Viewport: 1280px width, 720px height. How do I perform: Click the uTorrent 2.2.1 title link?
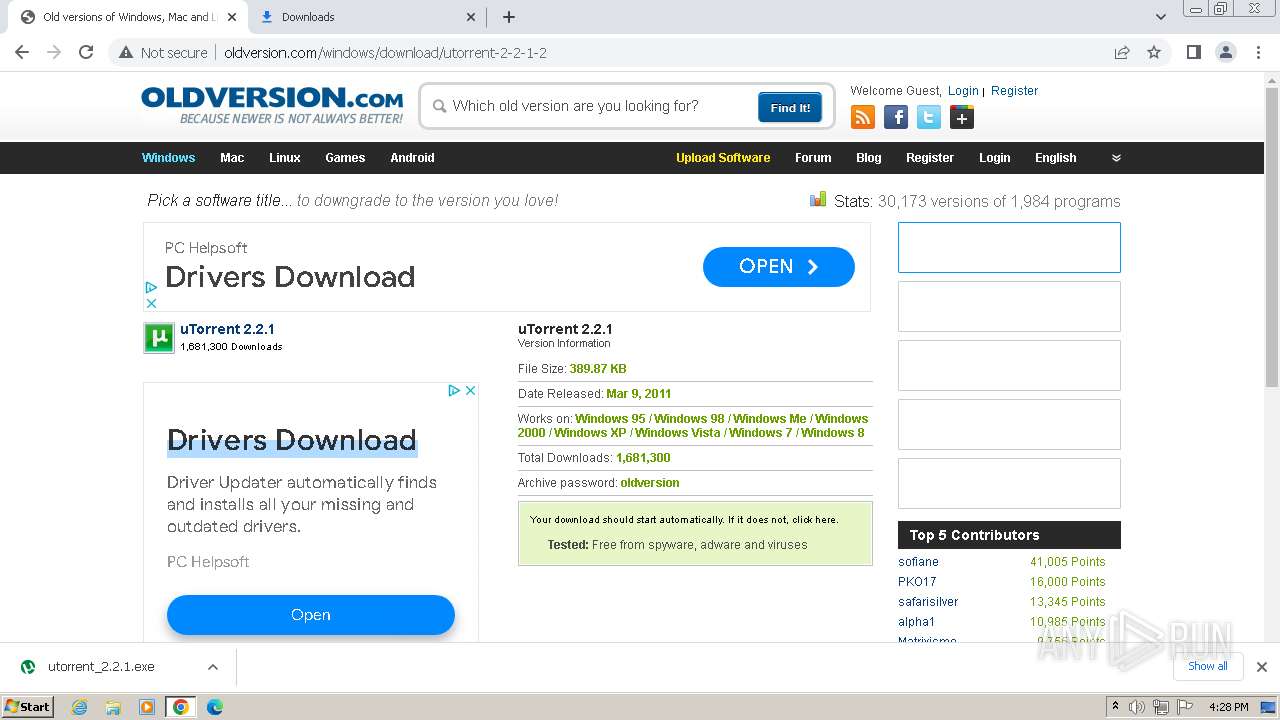[x=227, y=329]
